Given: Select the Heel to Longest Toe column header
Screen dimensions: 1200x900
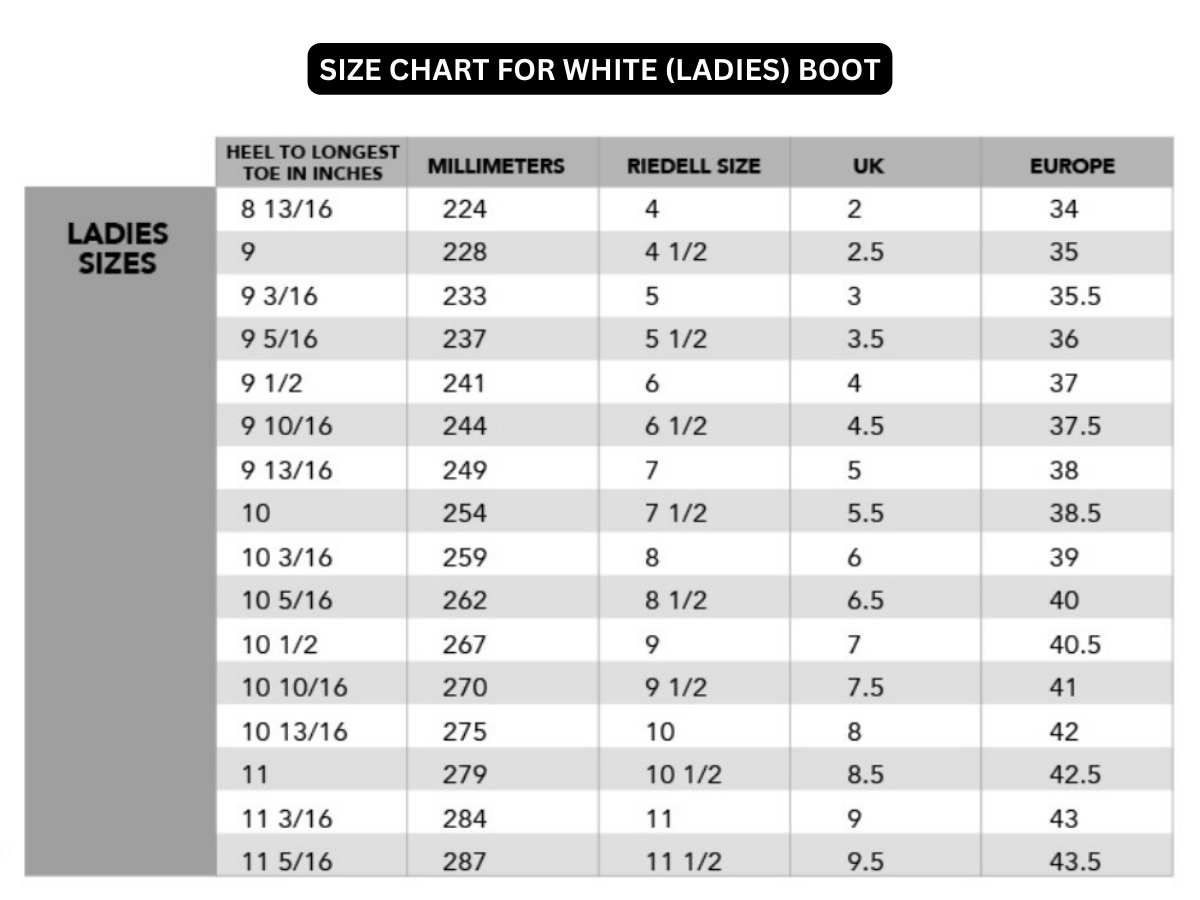Looking at the screenshot, I should (312, 163).
